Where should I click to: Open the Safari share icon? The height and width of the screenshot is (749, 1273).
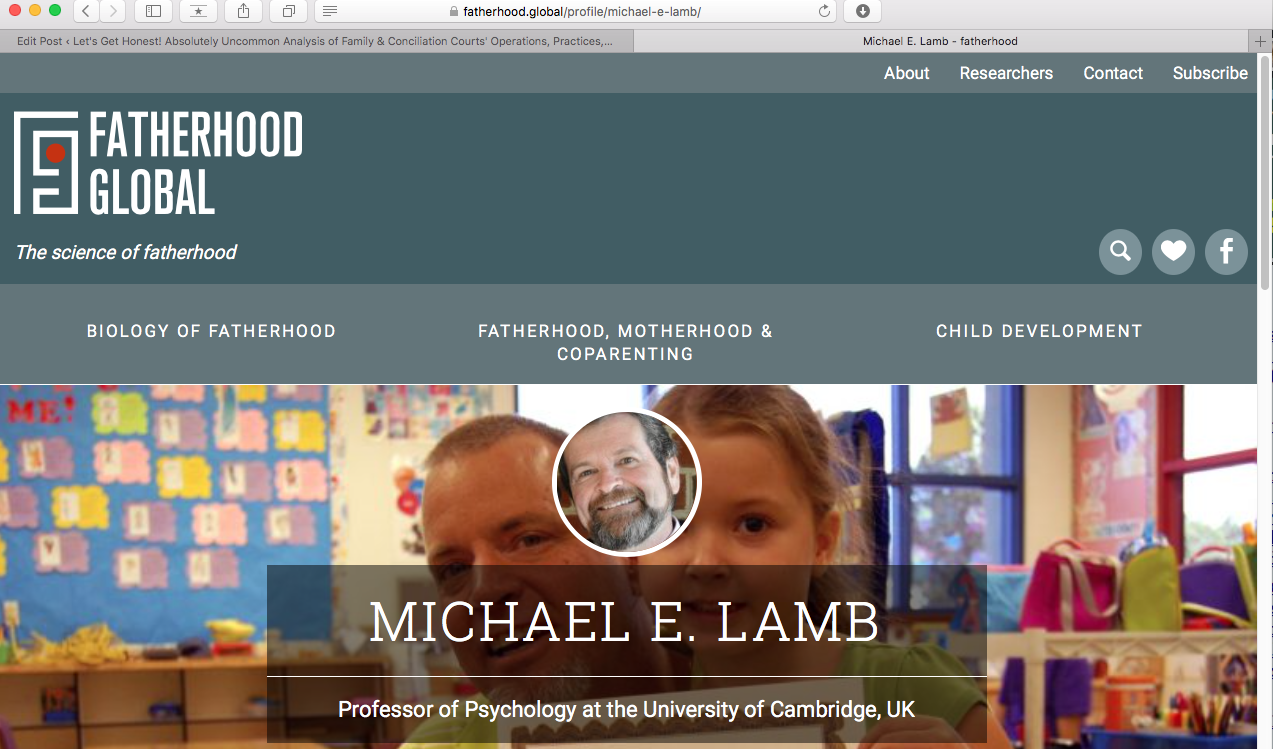coord(244,11)
